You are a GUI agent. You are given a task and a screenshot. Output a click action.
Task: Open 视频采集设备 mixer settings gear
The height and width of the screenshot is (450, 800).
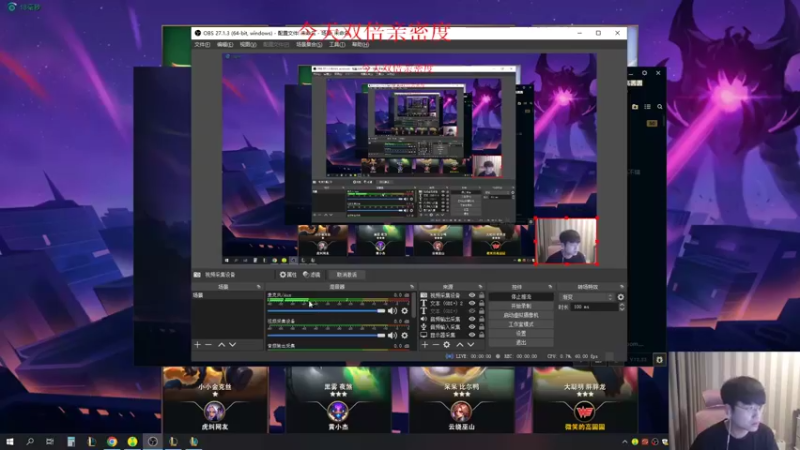click(x=405, y=335)
